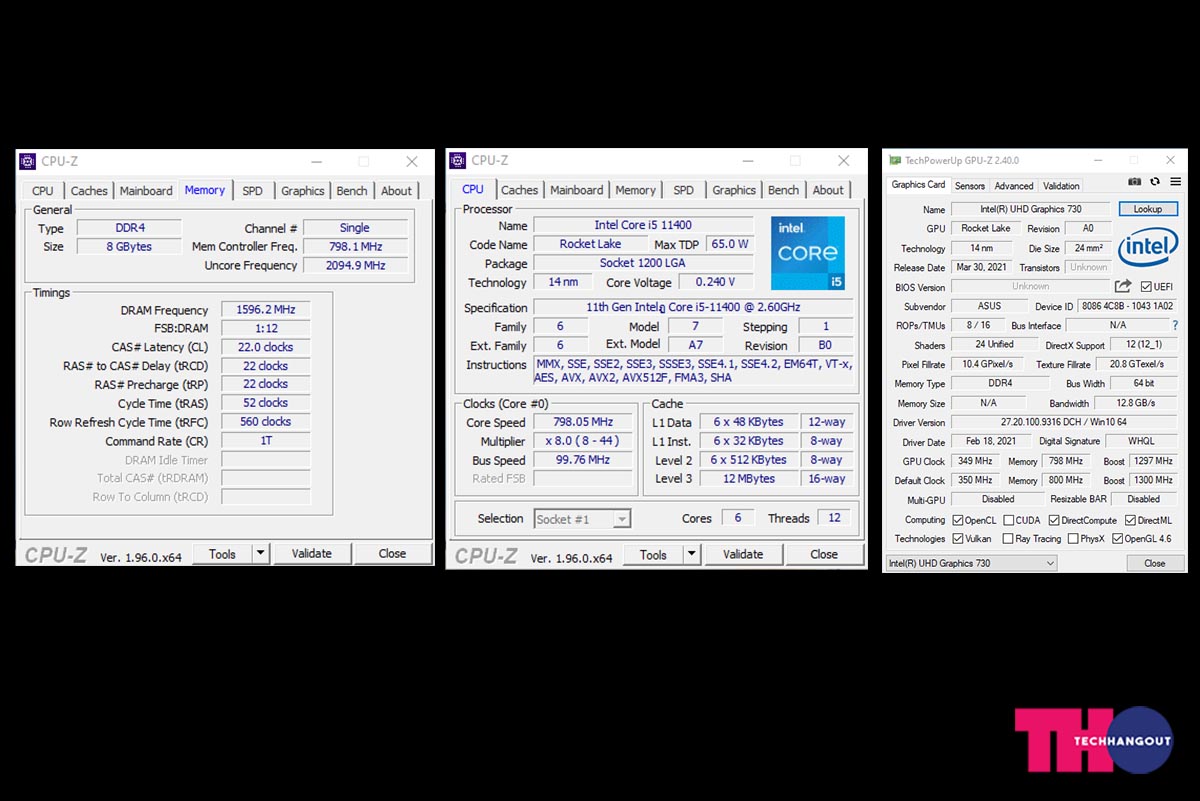Screen dimensions: 1200x801
Task: Click the title bar icon of the CPU-Z Processor window
Action: tap(458, 160)
